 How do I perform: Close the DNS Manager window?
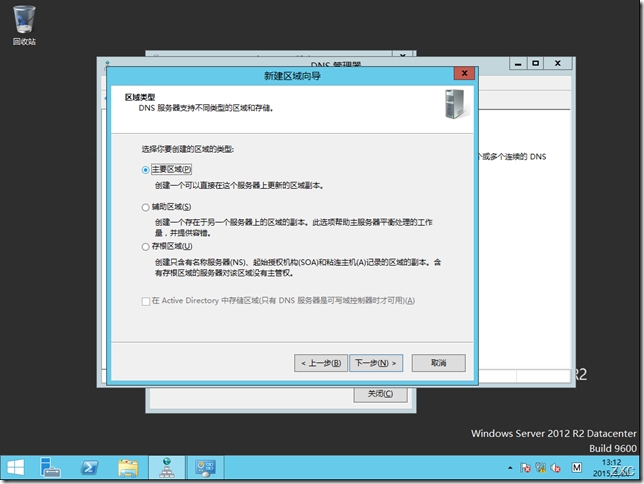[x=558, y=63]
